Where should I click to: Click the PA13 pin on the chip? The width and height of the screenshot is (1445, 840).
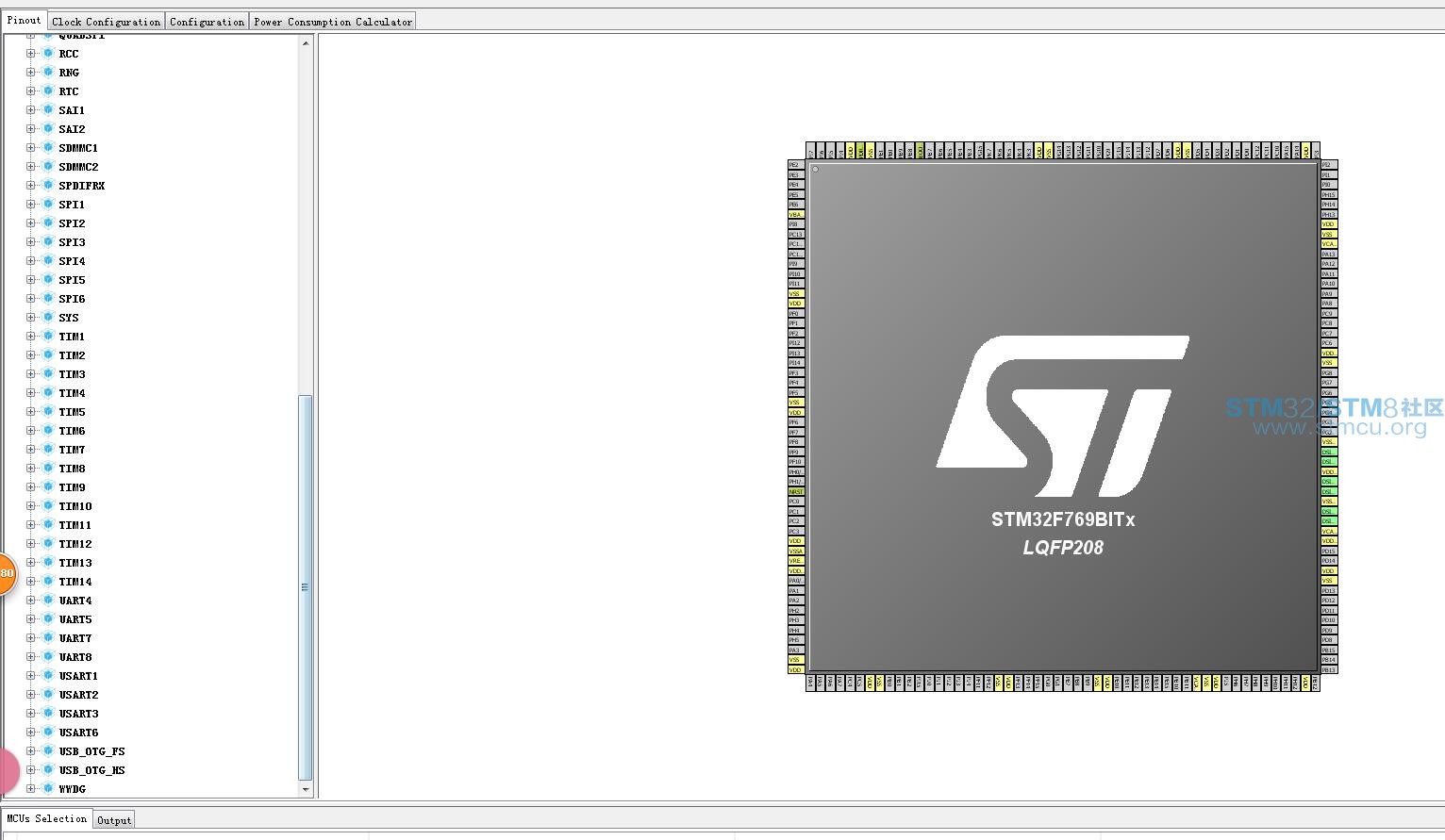pyautogui.click(x=1329, y=255)
